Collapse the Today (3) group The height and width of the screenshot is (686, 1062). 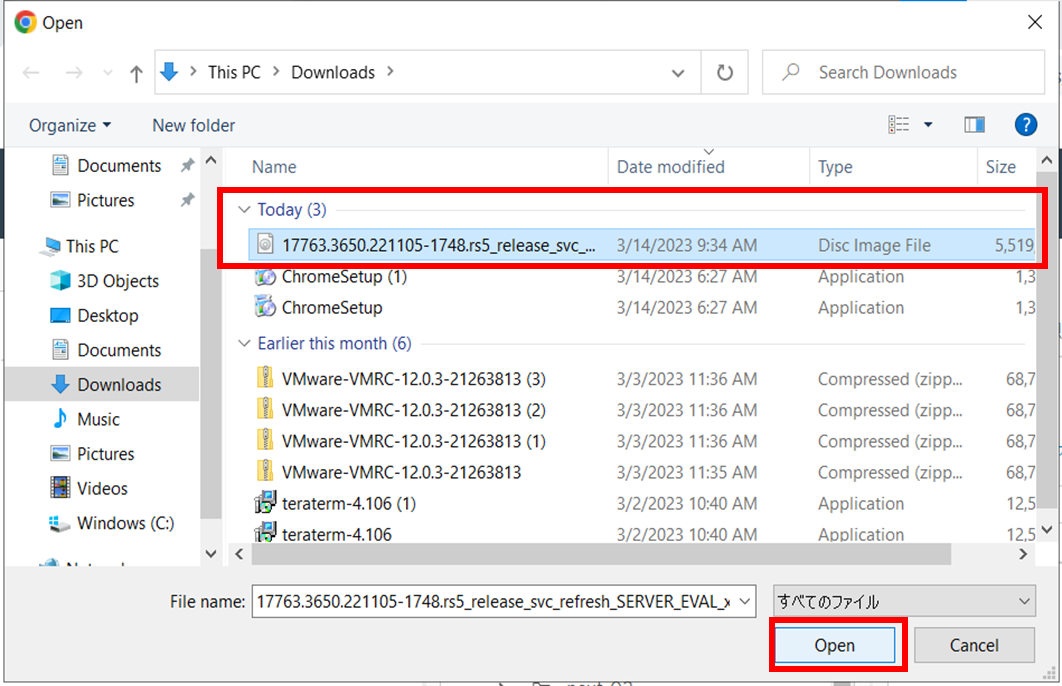(243, 210)
